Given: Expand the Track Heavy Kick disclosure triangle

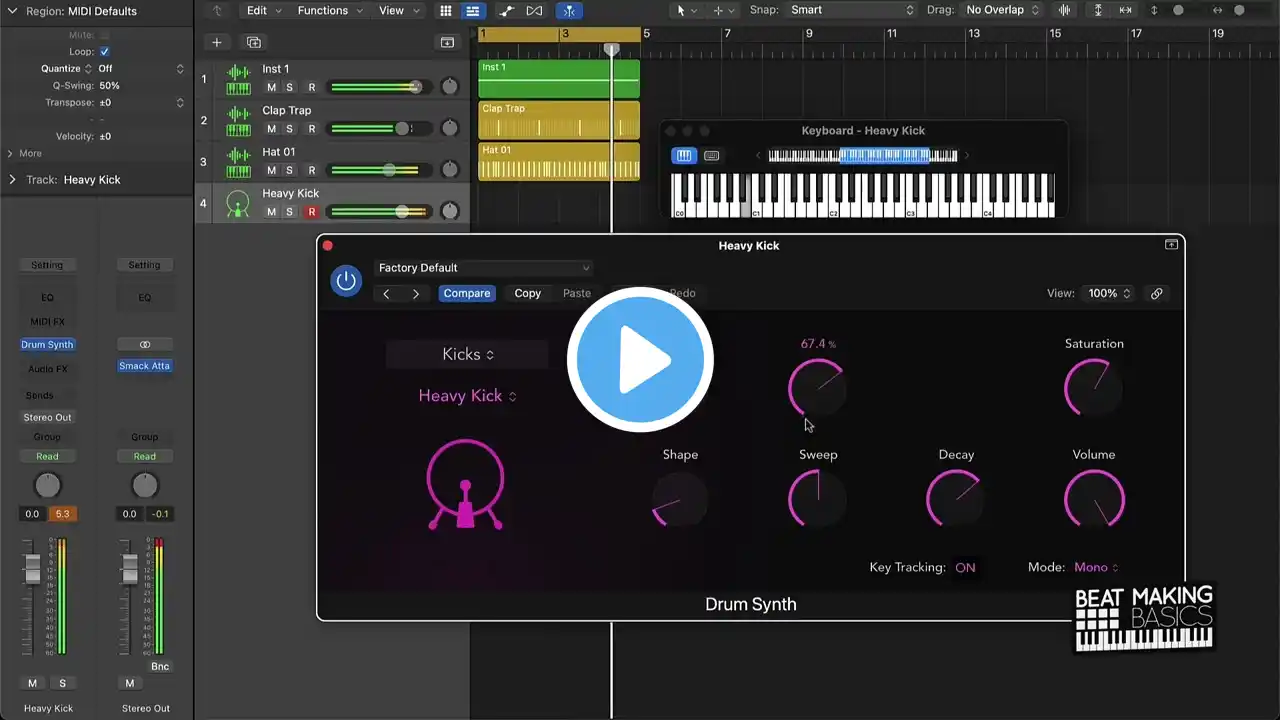Looking at the screenshot, I should coord(12,180).
